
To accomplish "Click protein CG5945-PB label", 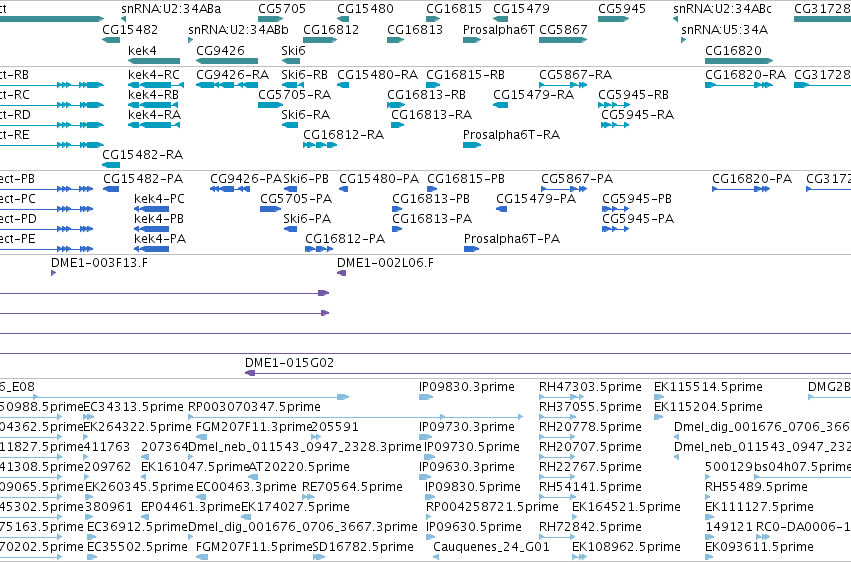I will [x=637, y=199].
